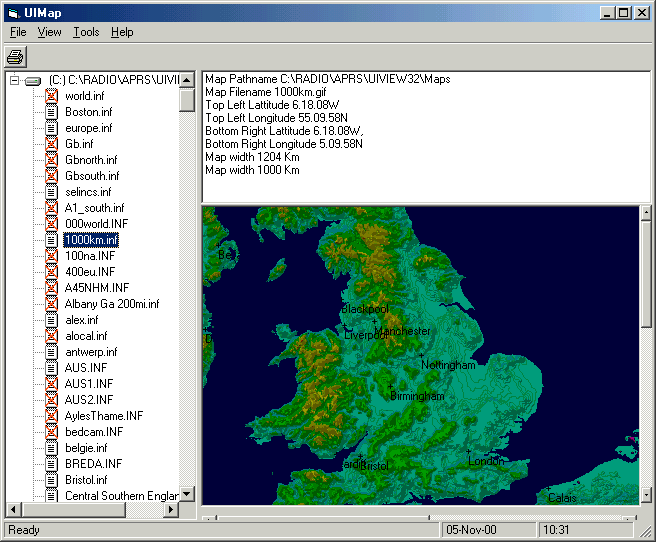
Task: Select Gbnorth.inf in the file tree
Action: 91,160
